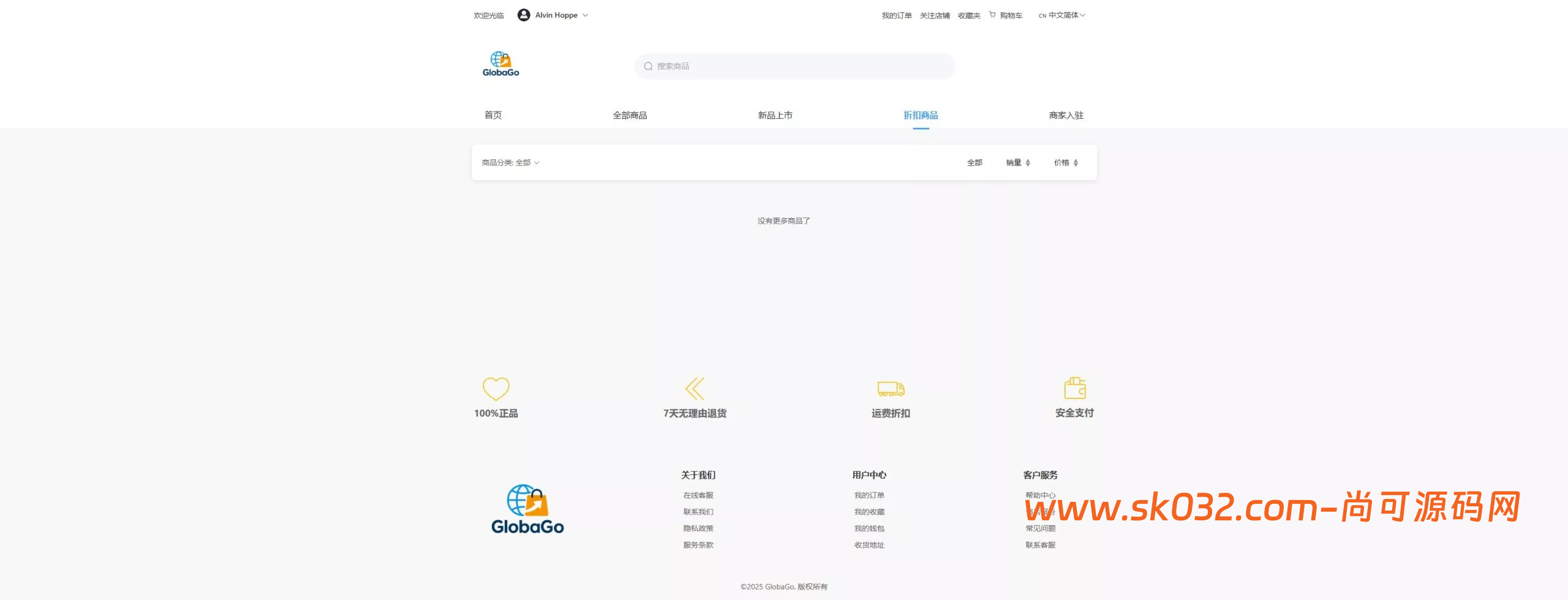Click the 隐私政策 link in the footer
This screenshot has width=1568, height=600.
coord(698,528)
